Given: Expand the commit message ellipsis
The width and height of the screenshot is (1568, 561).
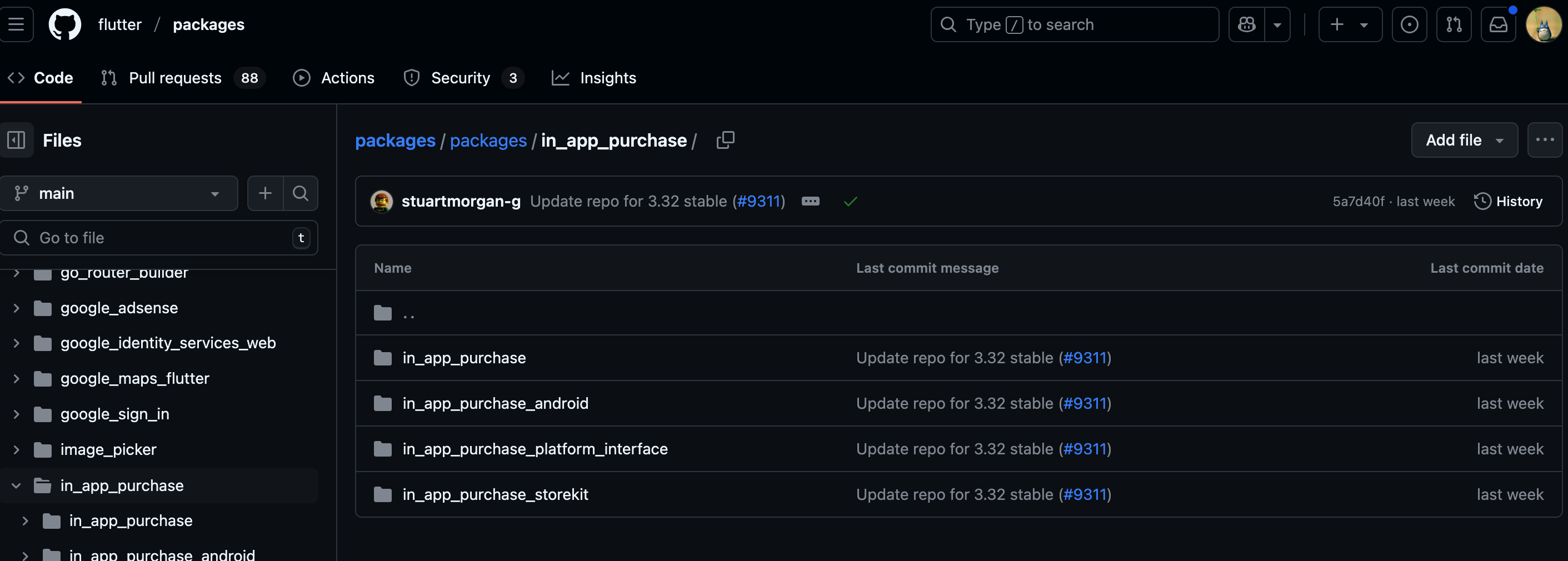Looking at the screenshot, I should pyautogui.click(x=810, y=202).
